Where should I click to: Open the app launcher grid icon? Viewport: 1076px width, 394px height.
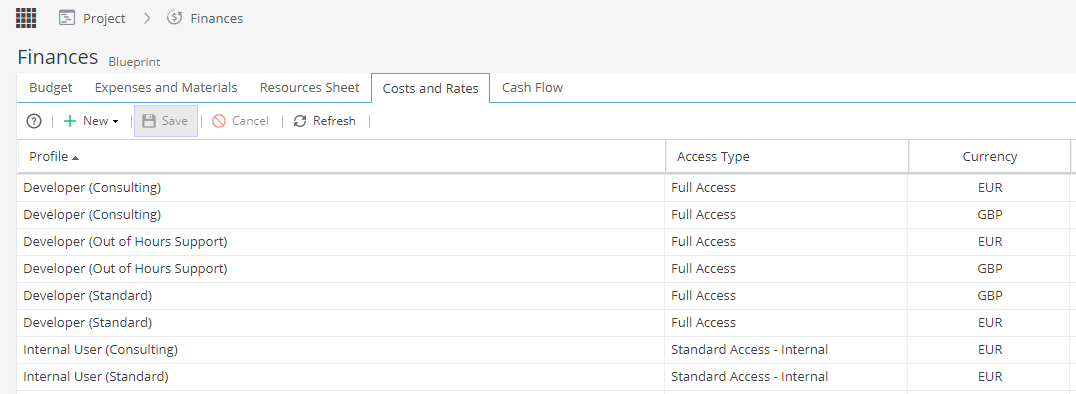click(x=26, y=18)
